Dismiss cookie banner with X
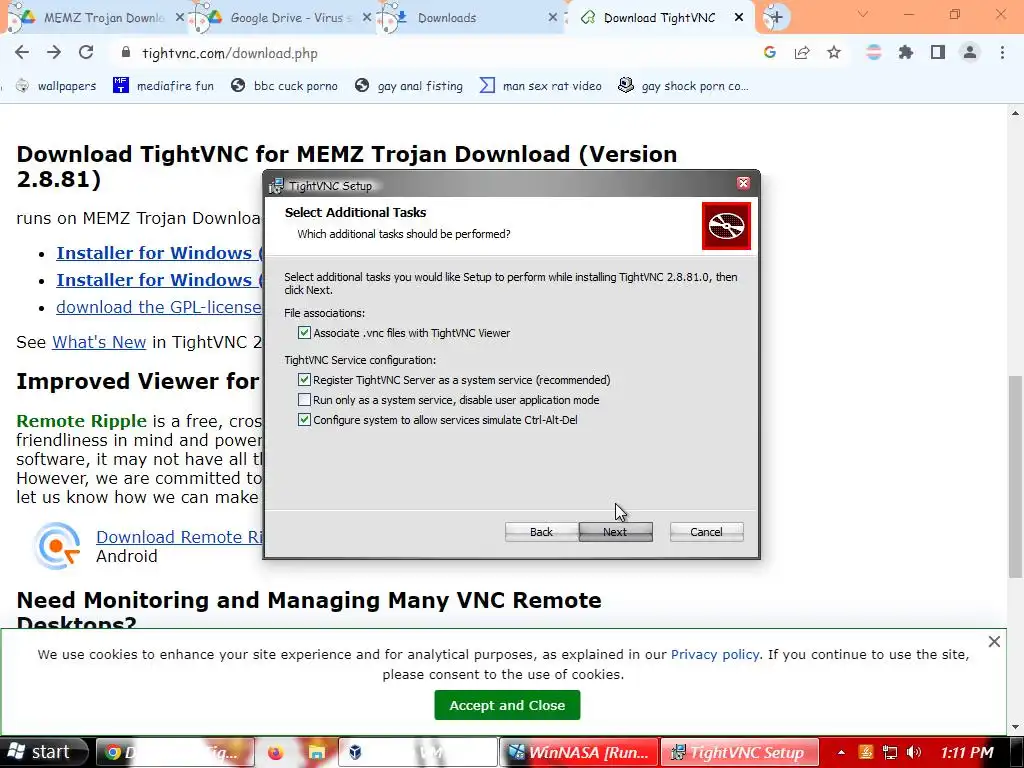Viewport: 1024px width, 768px height. pyautogui.click(x=994, y=641)
